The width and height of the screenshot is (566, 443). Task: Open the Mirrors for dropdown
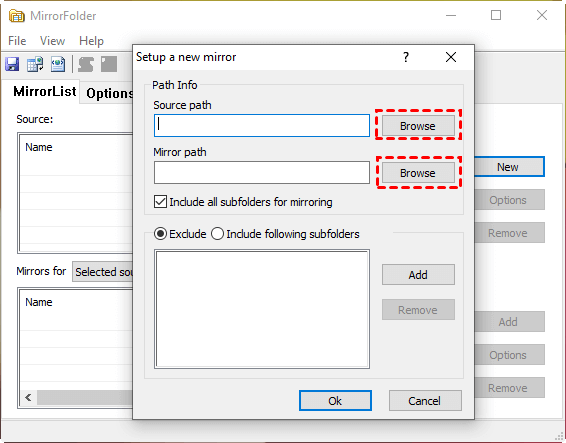point(103,272)
